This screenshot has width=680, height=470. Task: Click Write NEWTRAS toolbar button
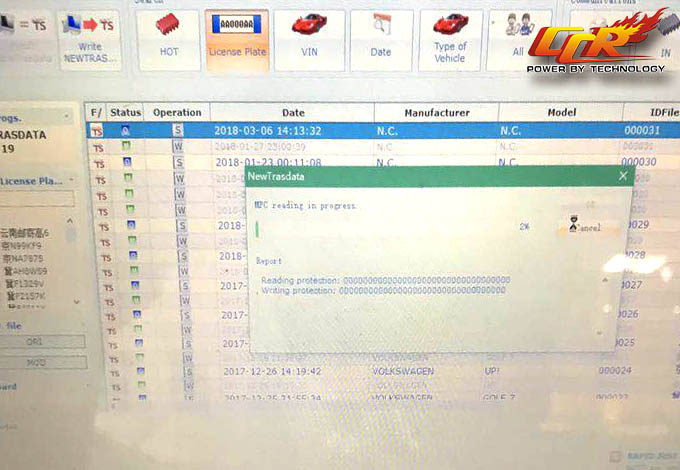tap(89, 40)
